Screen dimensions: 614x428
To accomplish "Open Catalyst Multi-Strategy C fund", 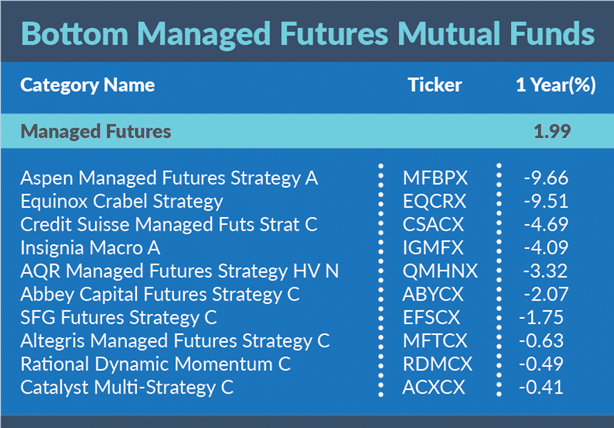I will [135, 386].
